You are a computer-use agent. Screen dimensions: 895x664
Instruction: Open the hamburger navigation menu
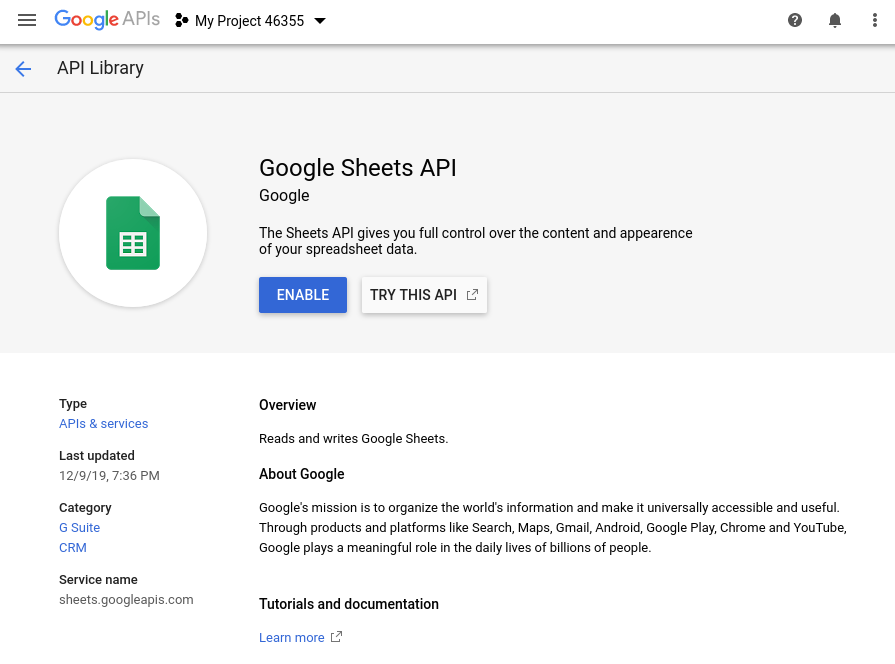point(27,21)
